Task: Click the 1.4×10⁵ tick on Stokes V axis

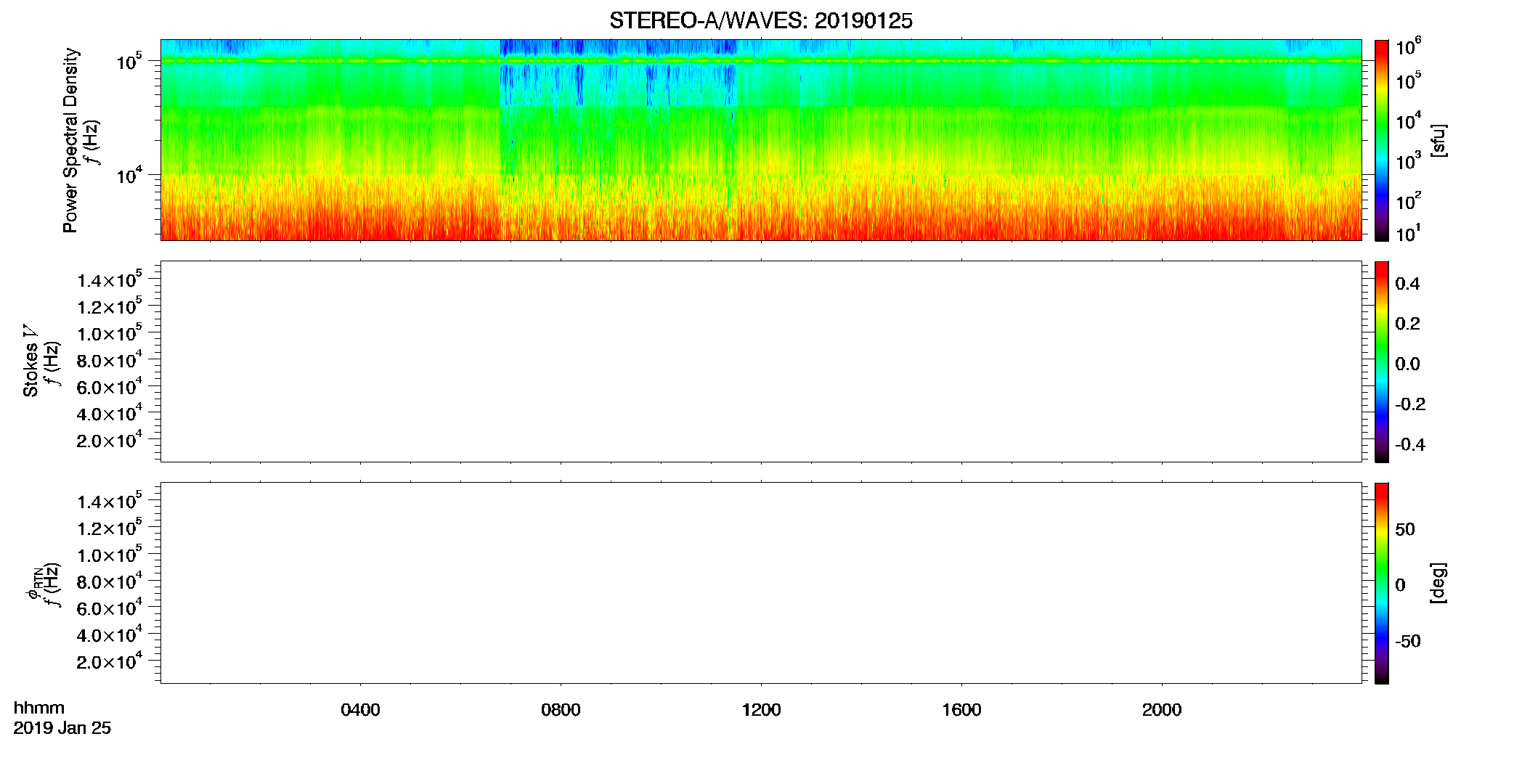Action: click(x=110, y=279)
